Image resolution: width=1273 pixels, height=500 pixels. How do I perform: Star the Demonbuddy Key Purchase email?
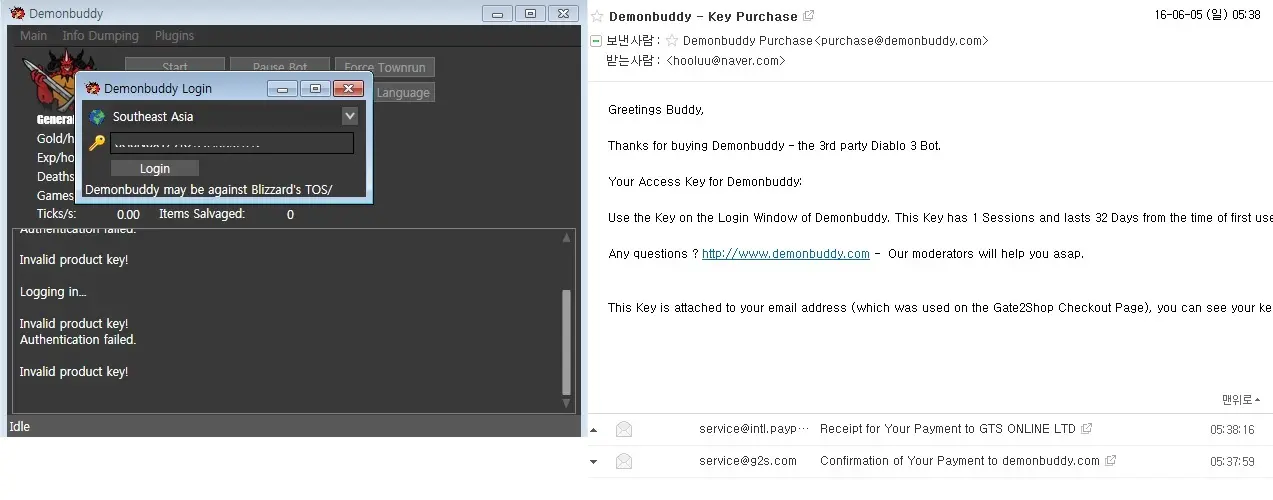597,16
